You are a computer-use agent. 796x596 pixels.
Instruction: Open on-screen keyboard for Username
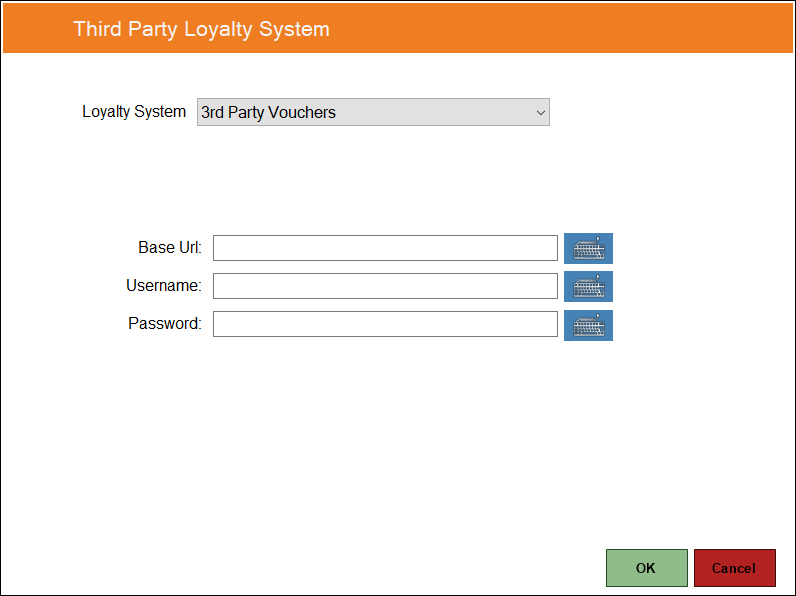[x=588, y=286]
